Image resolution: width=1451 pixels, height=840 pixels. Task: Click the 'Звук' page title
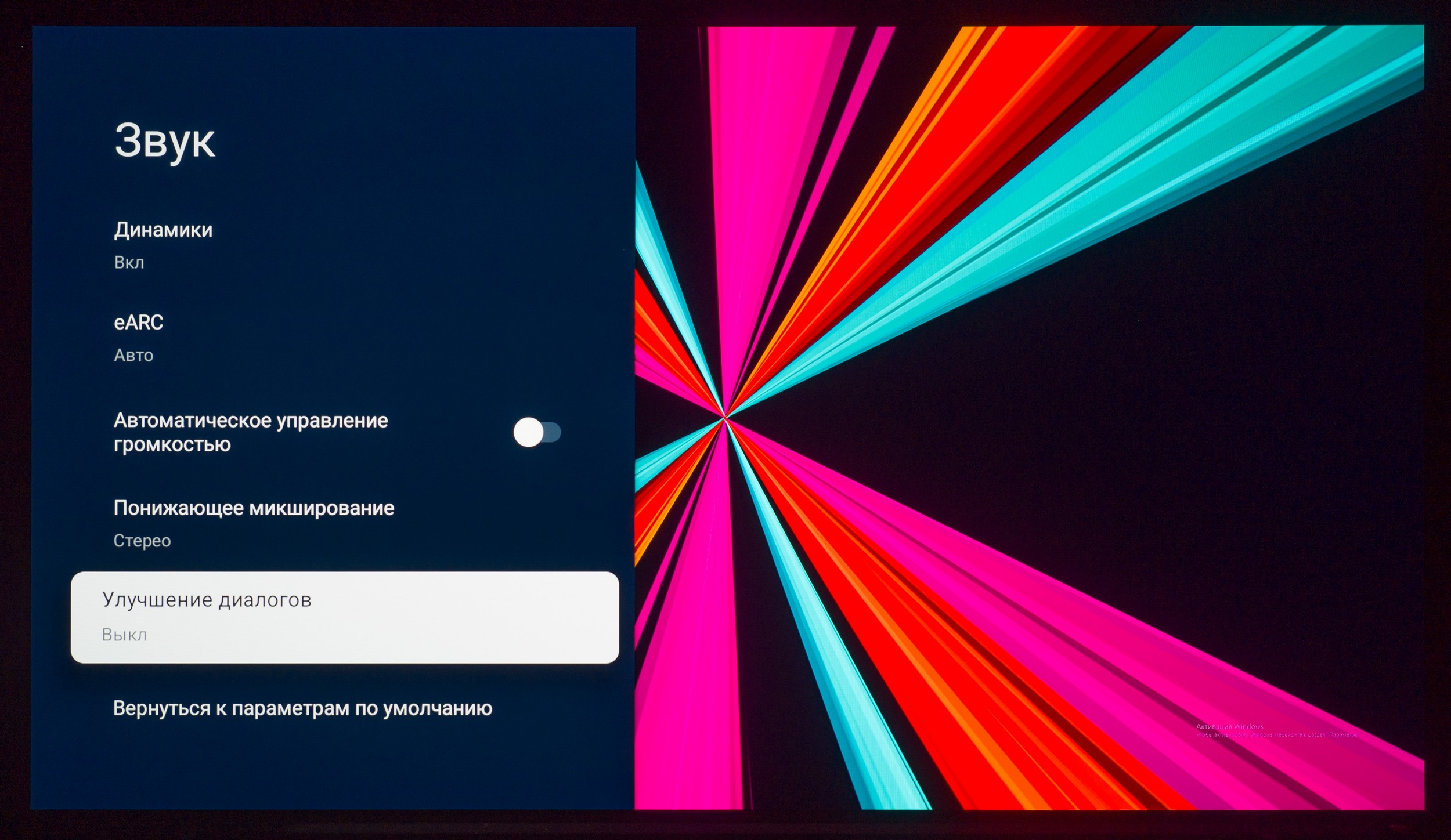coord(165,141)
